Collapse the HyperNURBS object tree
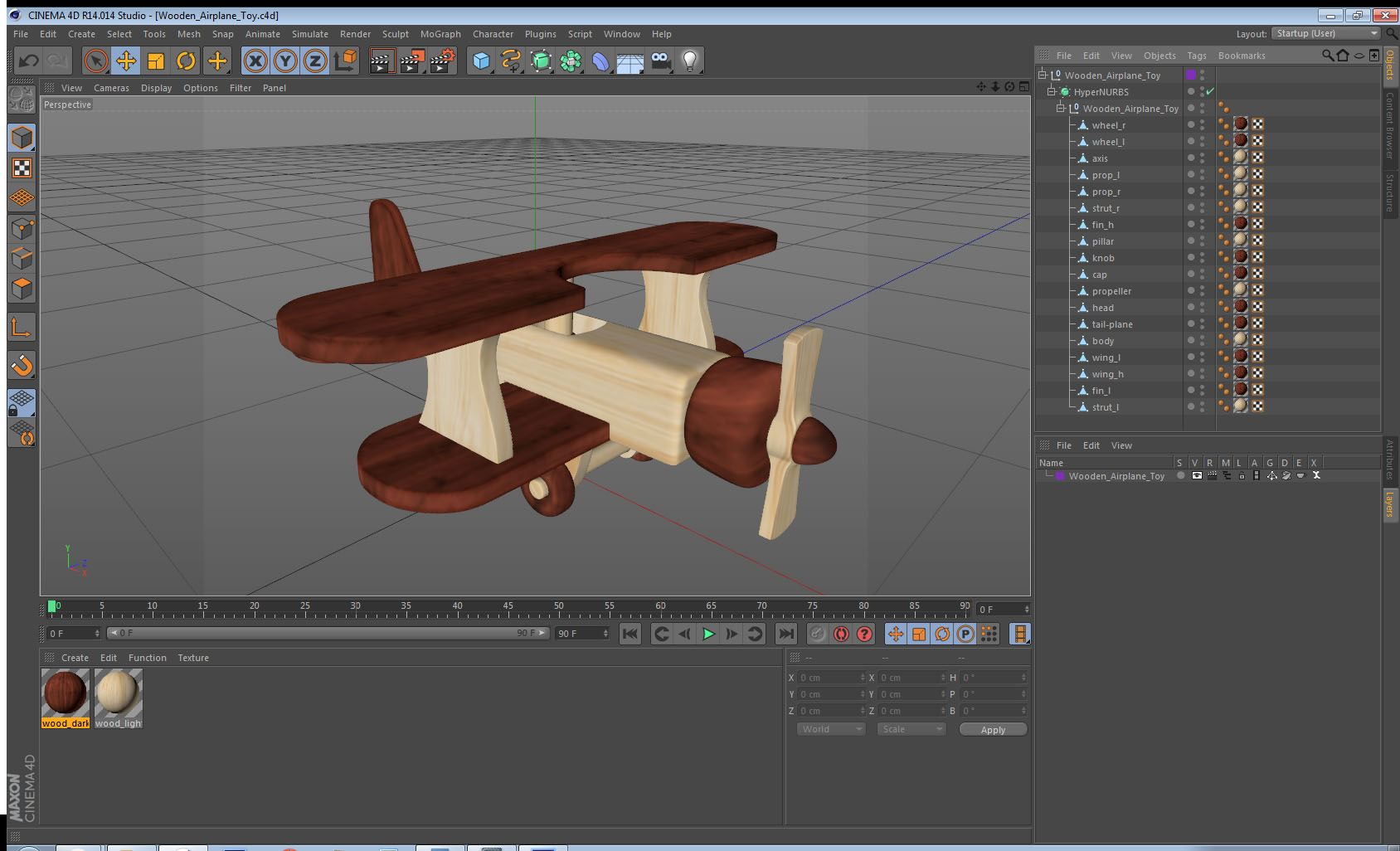Viewport: 1400px width, 851px height. pyautogui.click(x=1052, y=91)
